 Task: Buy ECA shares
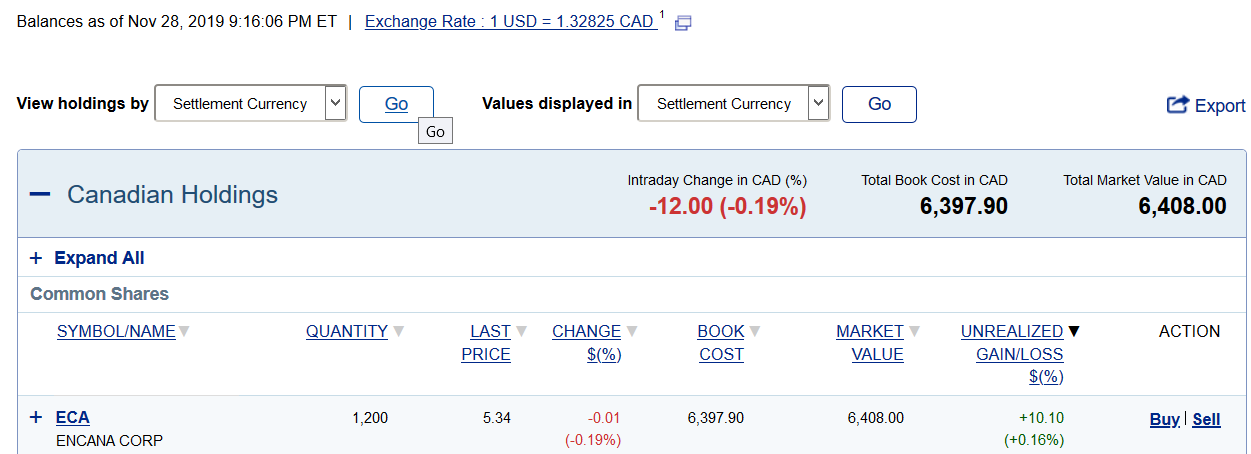point(1164,420)
